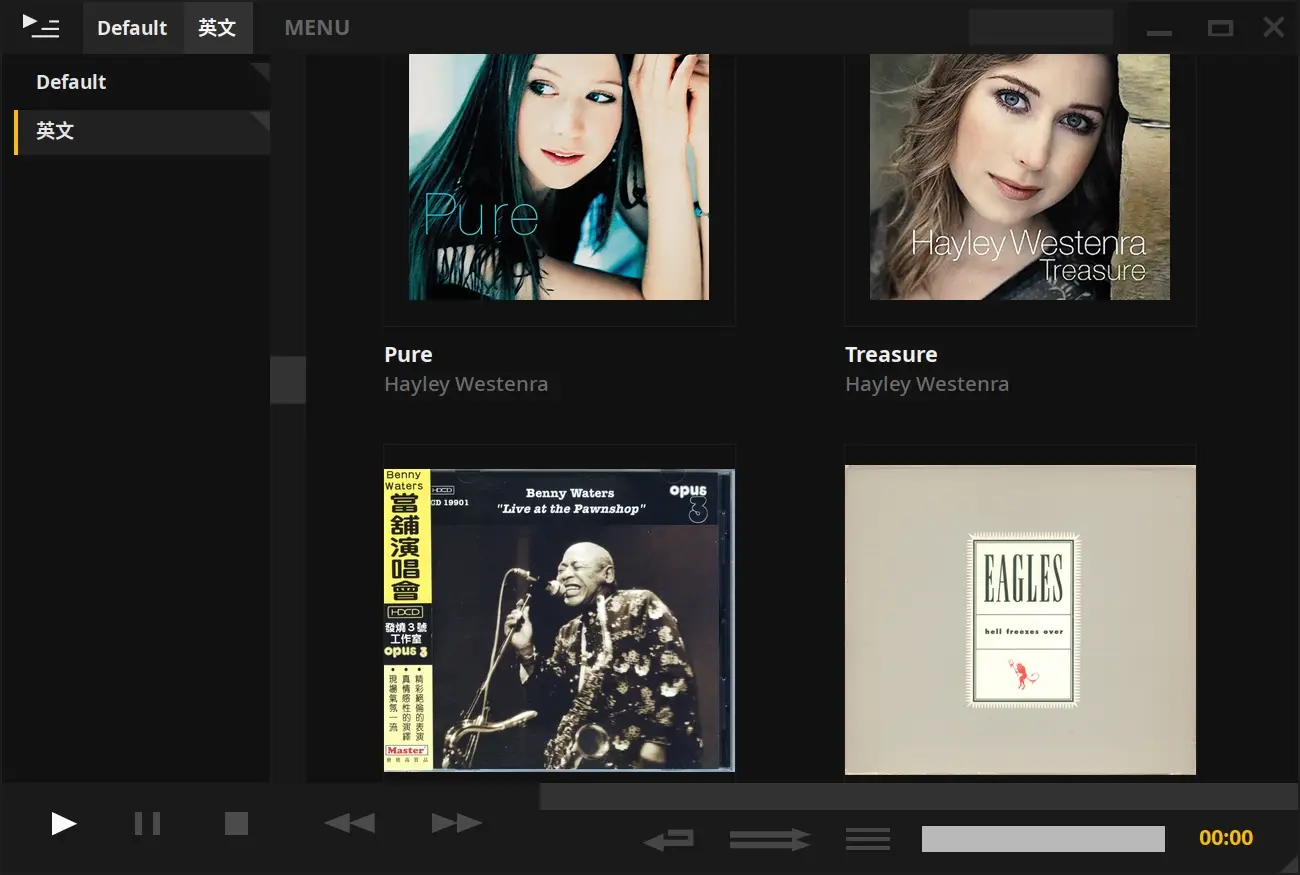
Task: Open the Treasure album cover
Action: click(x=1020, y=177)
